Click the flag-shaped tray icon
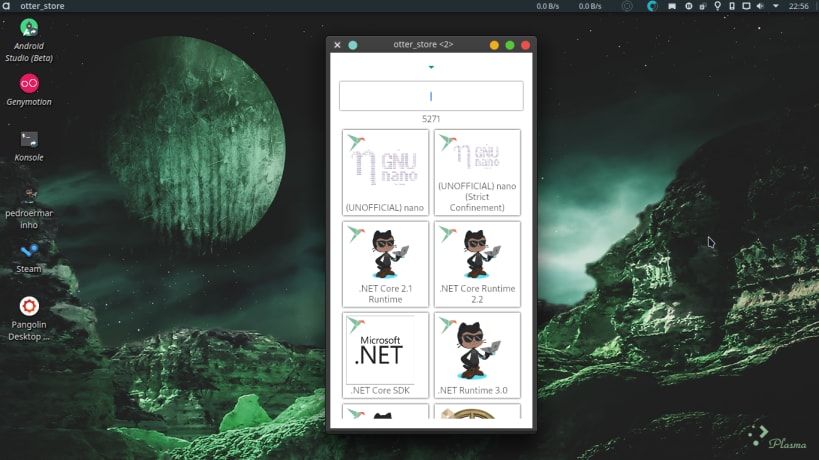This screenshot has width=819, height=460. (x=672, y=6)
